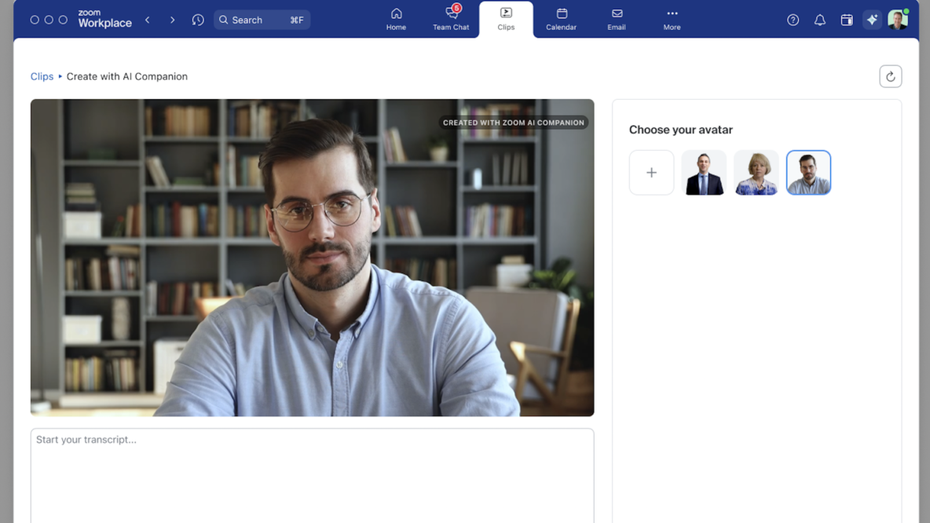Click the refresh button
Image resolution: width=930 pixels, height=523 pixels.
coord(890,77)
